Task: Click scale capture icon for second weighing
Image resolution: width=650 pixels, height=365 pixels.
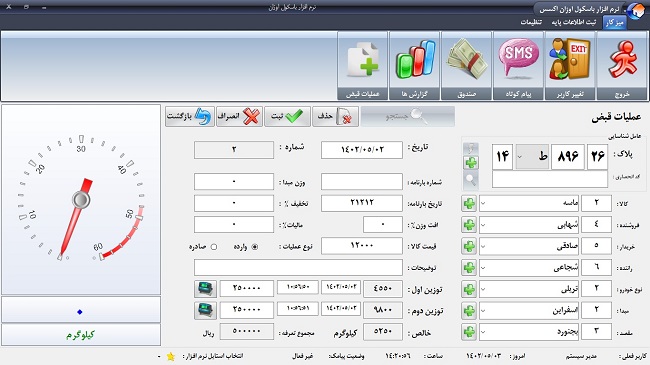Action: (x=205, y=310)
